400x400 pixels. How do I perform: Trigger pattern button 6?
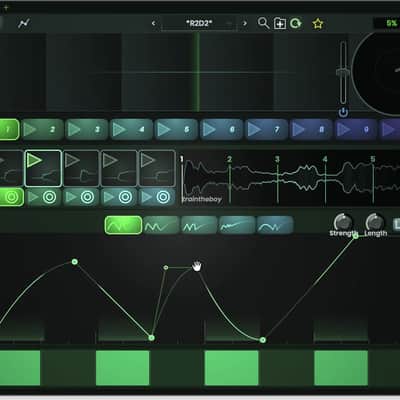click(x=221, y=129)
